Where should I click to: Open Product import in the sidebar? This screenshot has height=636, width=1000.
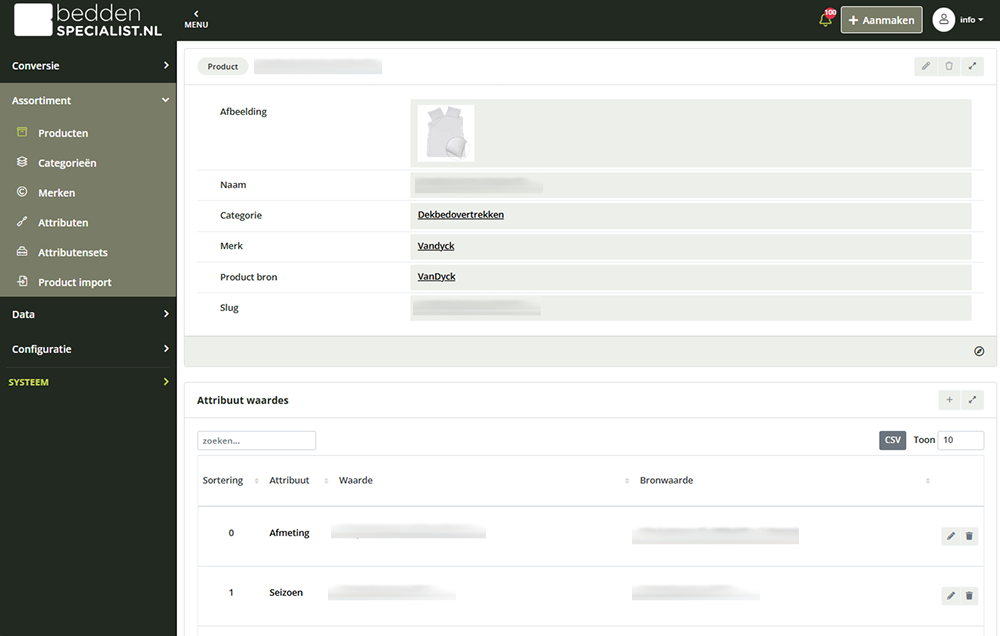(x=75, y=283)
